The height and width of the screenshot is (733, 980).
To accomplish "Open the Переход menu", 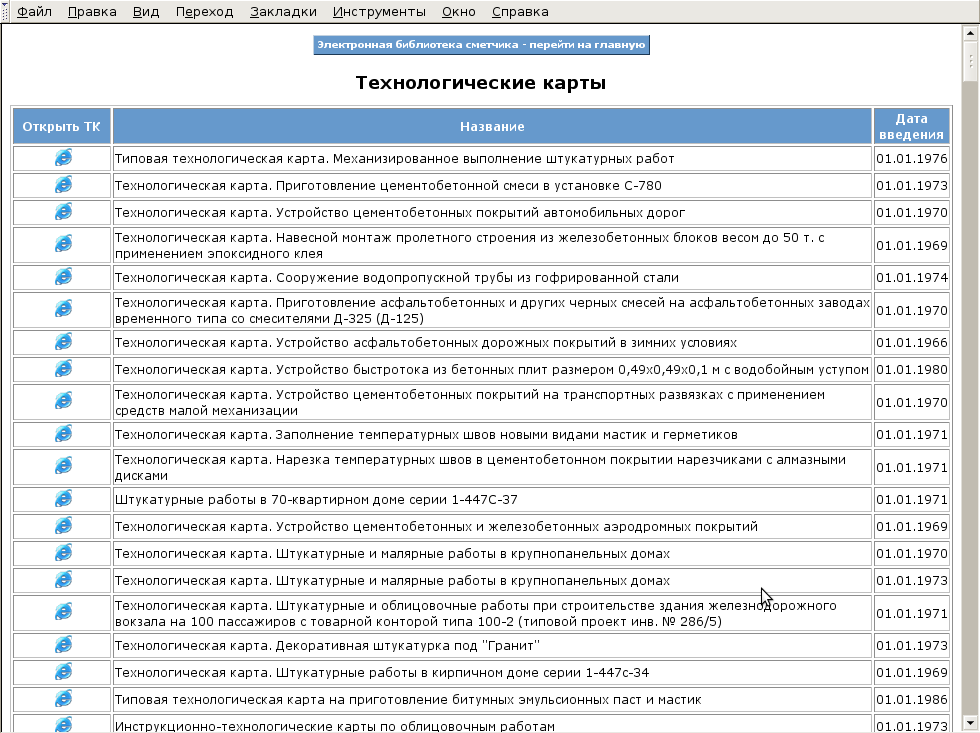I will coord(204,12).
